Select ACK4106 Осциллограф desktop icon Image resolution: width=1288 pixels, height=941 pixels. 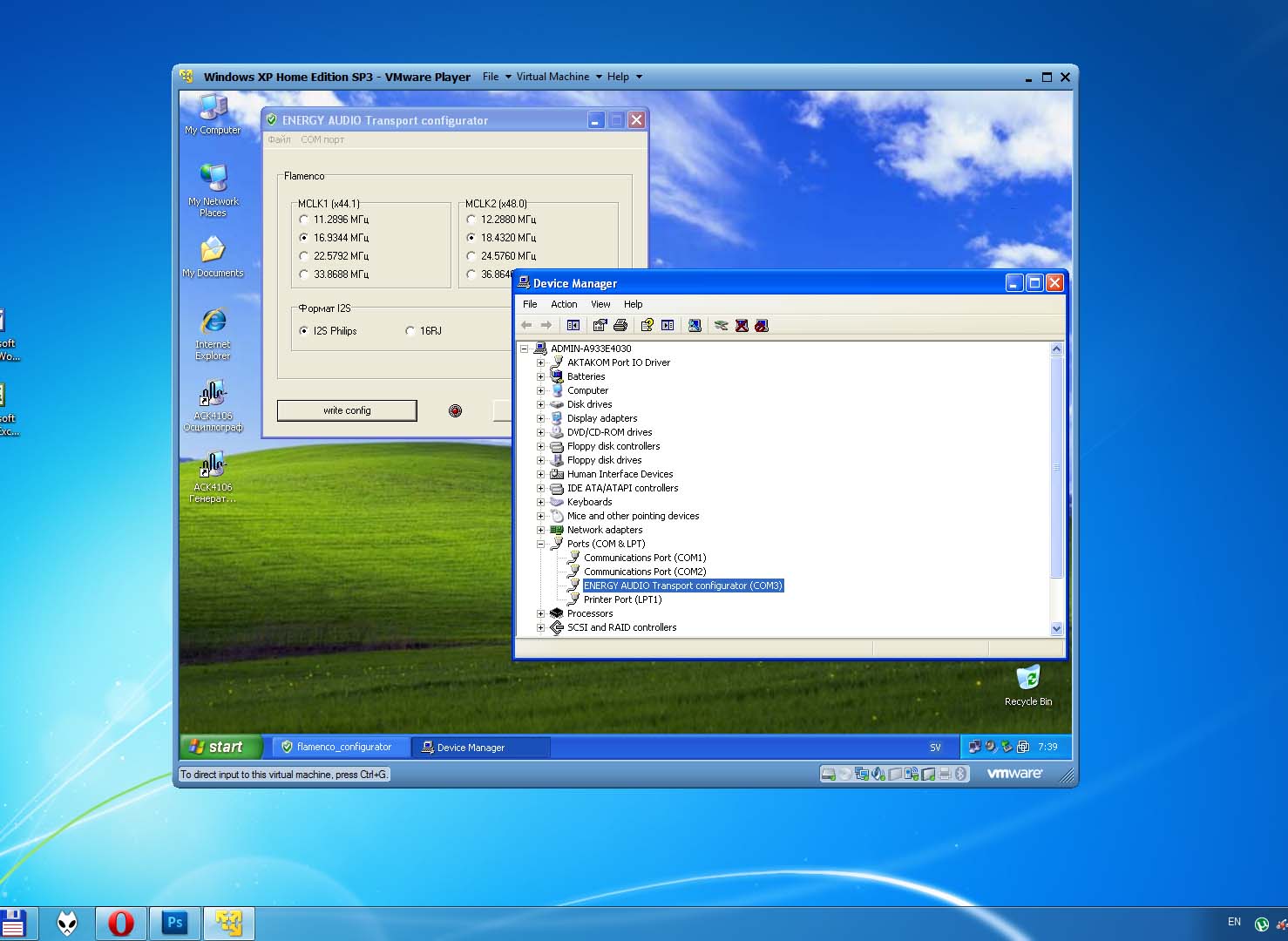coord(213,406)
